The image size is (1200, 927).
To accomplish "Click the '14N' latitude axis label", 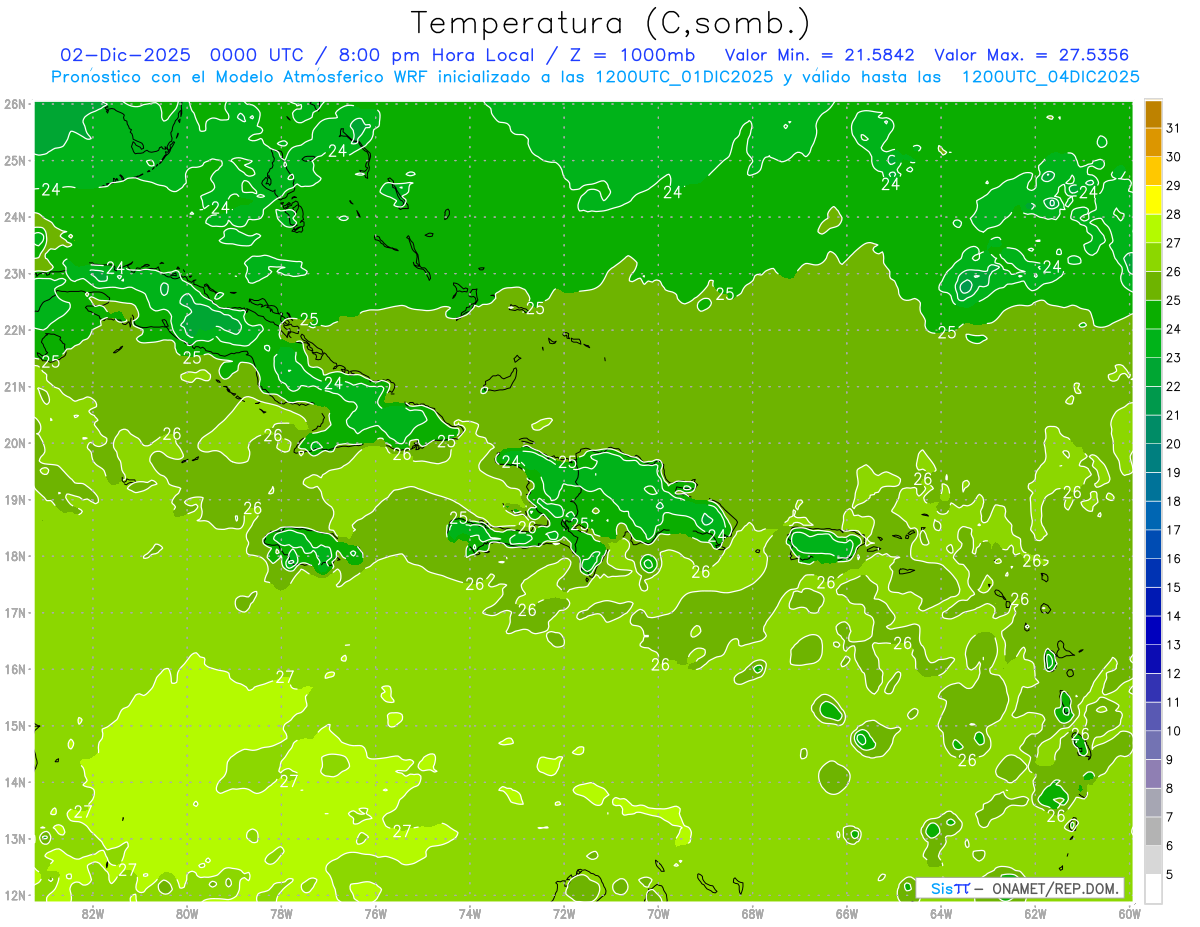I will 15,781.
